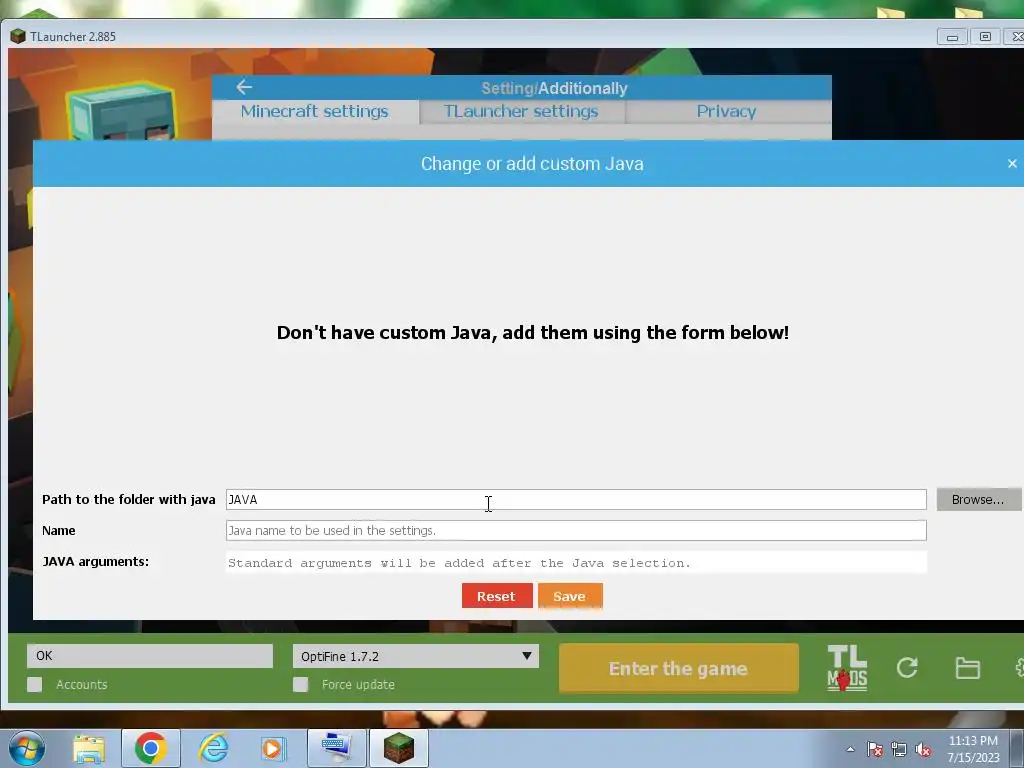Click the on-screen keyboard taskbar icon
The height and width of the screenshot is (768, 1024).
tap(336, 748)
